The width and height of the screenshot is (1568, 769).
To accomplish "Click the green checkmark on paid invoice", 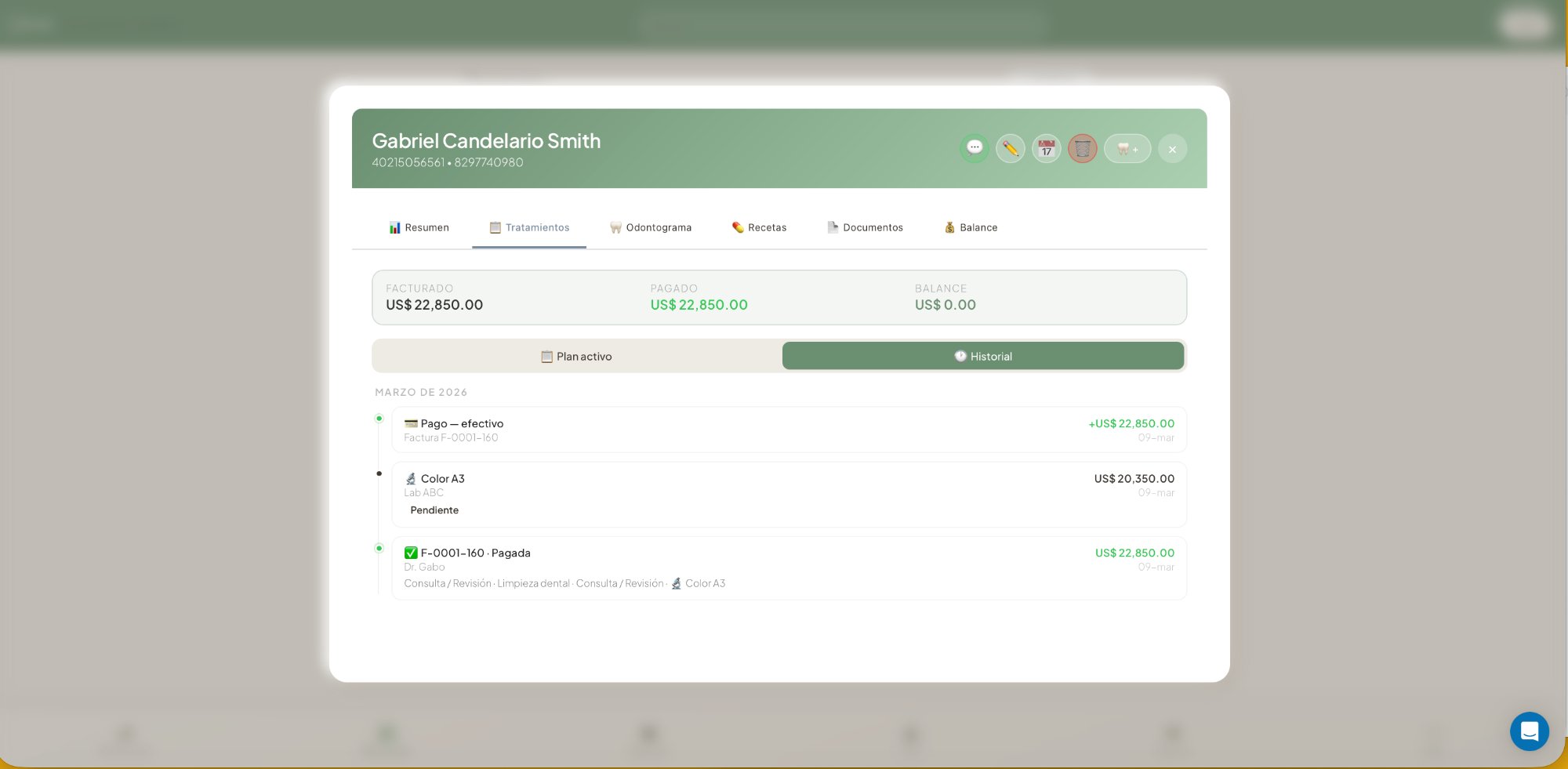I will [411, 553].
